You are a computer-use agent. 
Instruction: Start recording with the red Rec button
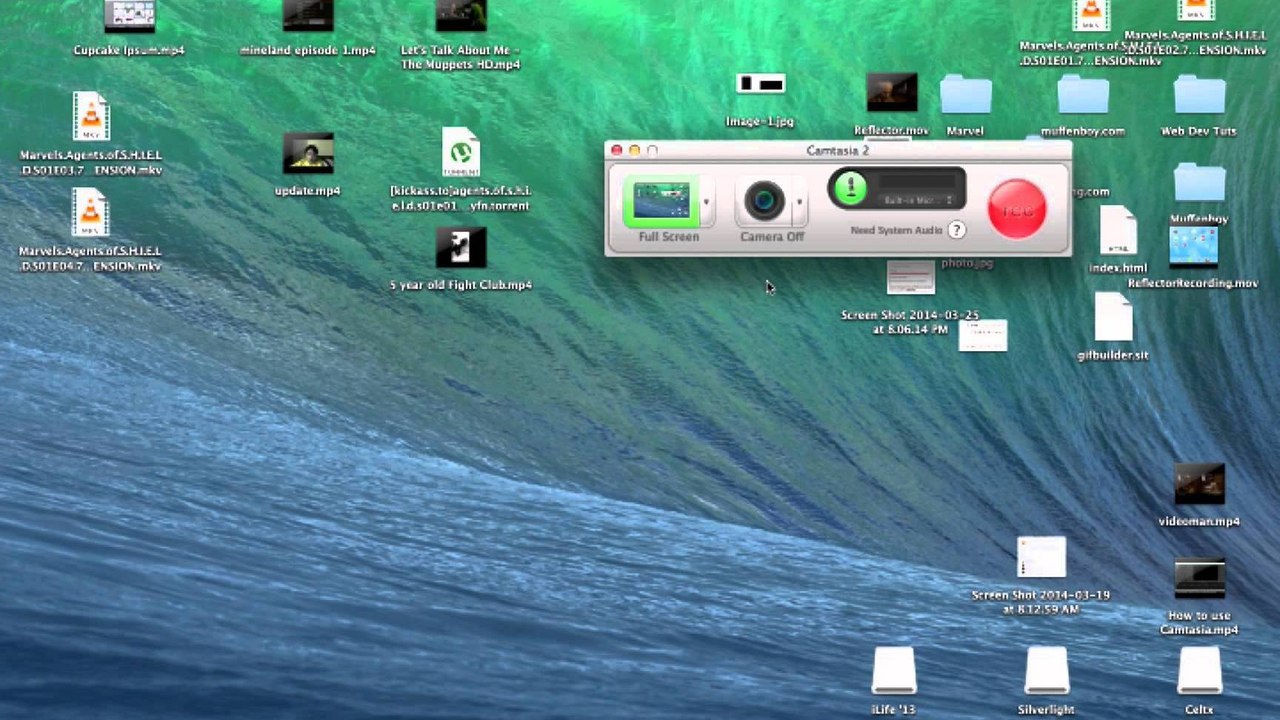coord(1016,209)
